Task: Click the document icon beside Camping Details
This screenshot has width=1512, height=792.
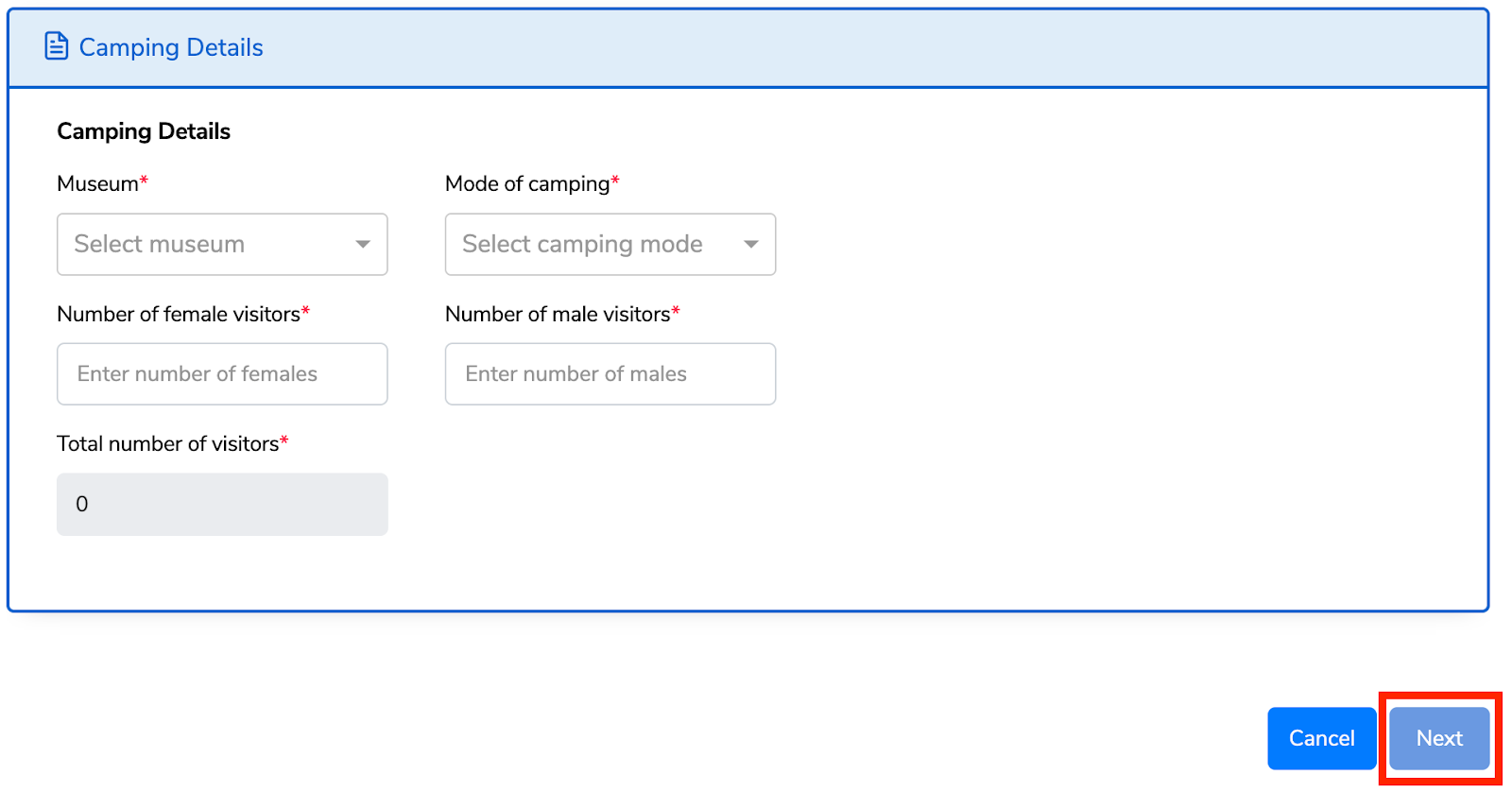Action: tap(57, 46)
